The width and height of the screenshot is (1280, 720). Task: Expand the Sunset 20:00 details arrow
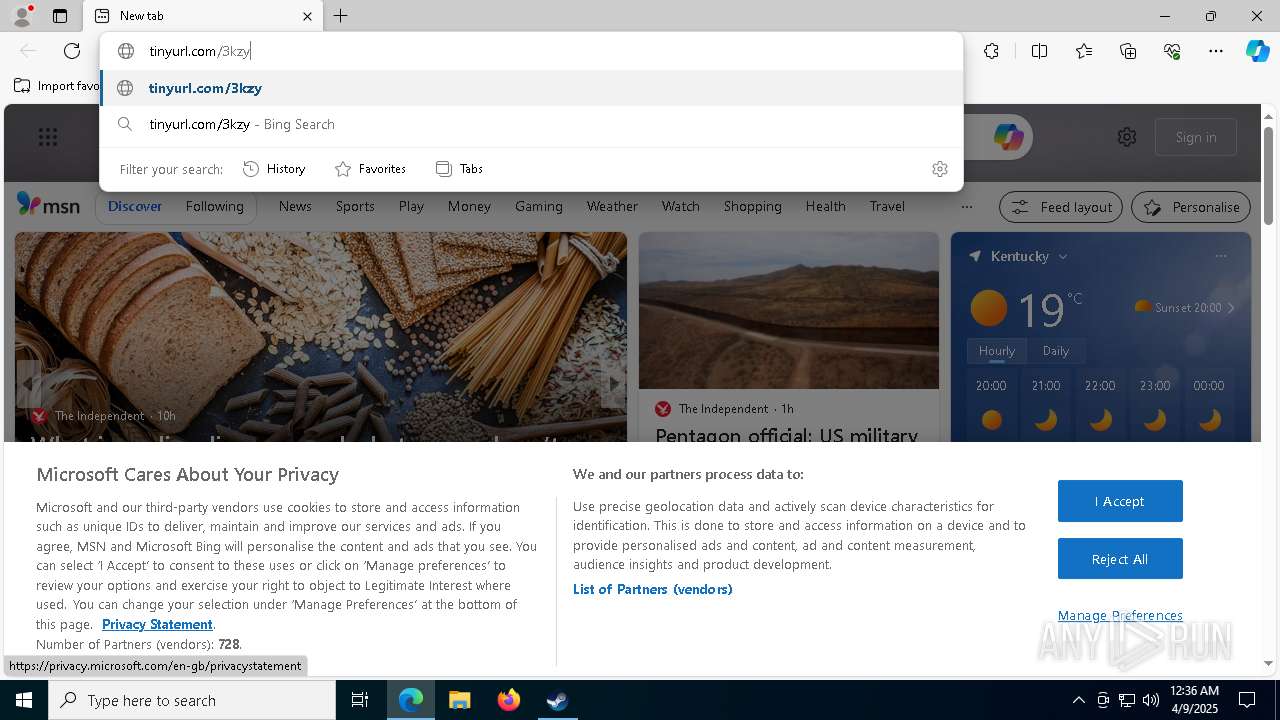pos(1231,308)
